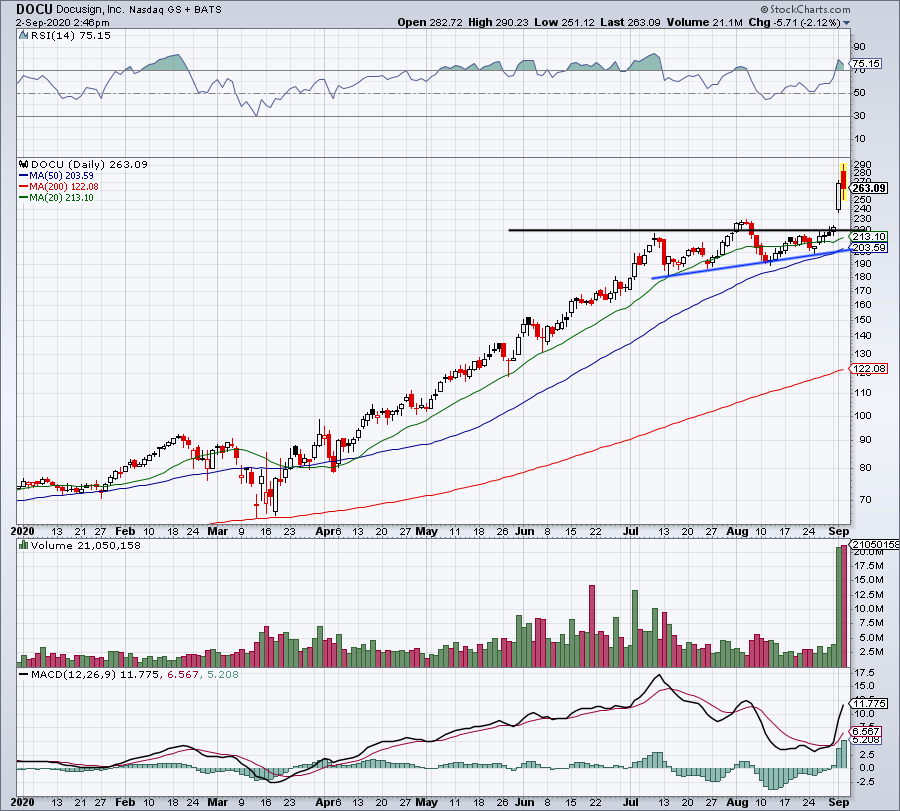Click the RSI(14) 75.15 panel label

click(70, 36)
